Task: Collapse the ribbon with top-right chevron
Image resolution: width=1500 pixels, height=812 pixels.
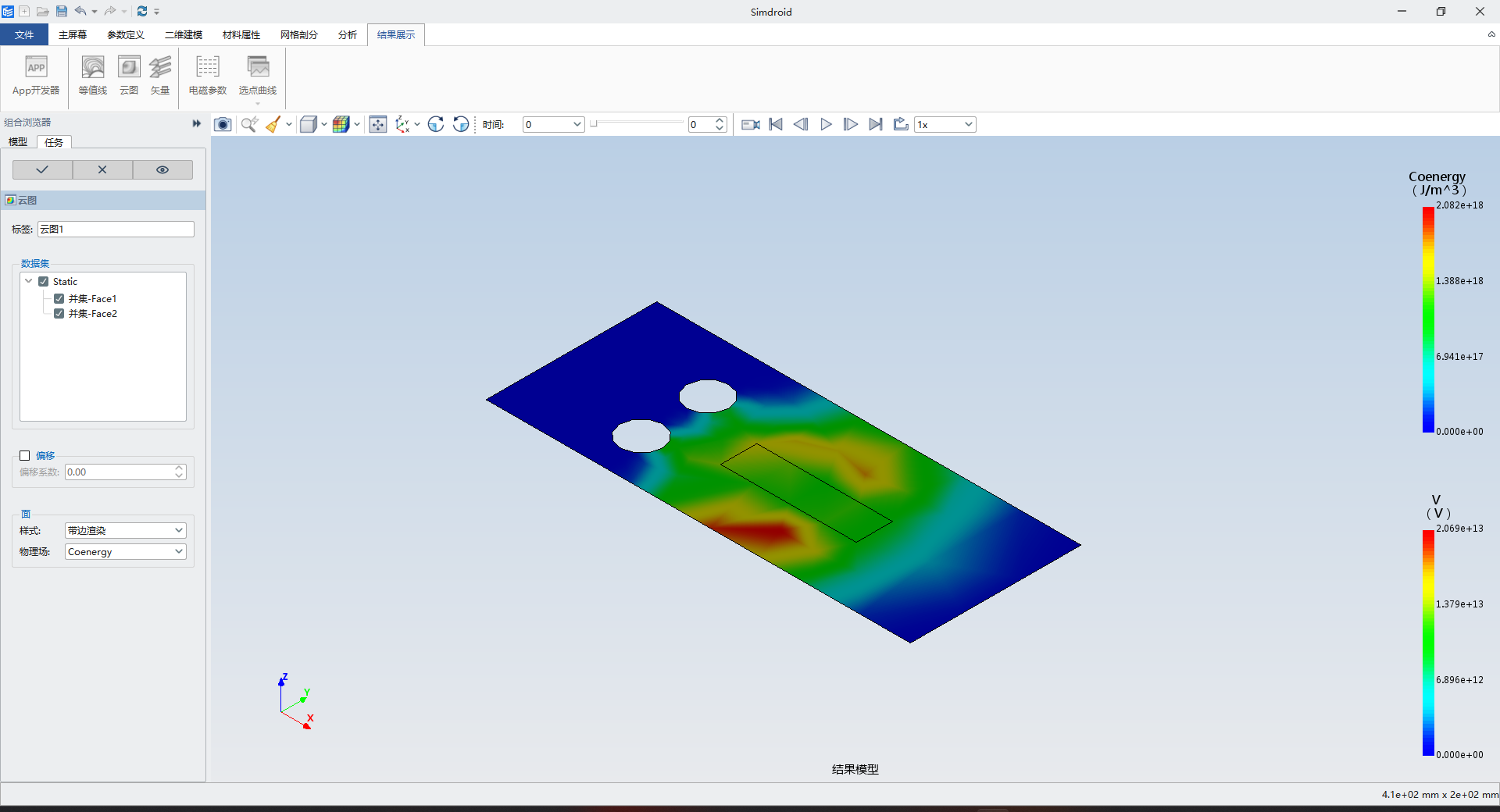Action: click(1491, 34)
